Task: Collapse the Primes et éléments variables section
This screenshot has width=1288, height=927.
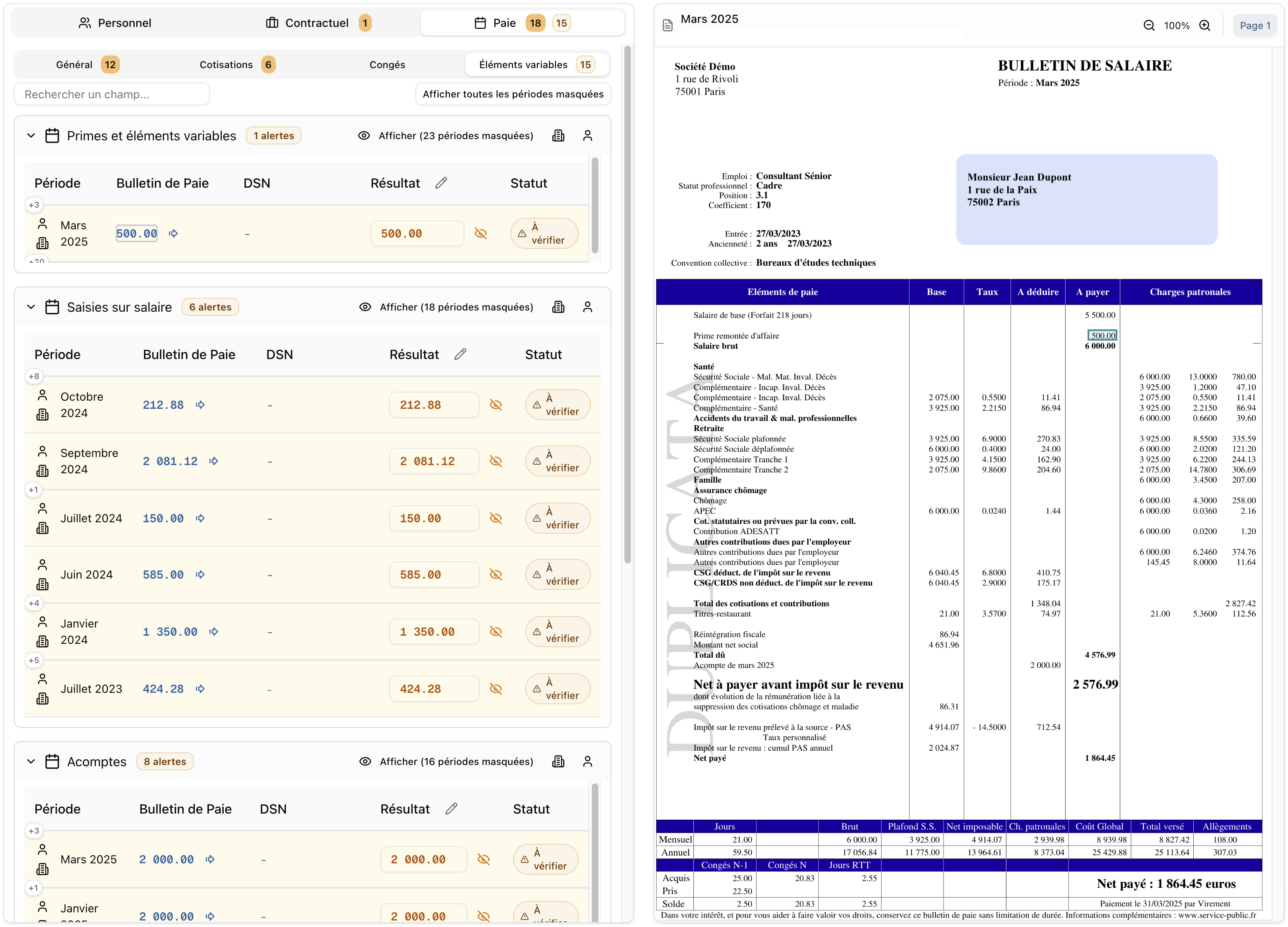Action: [31, 136]
